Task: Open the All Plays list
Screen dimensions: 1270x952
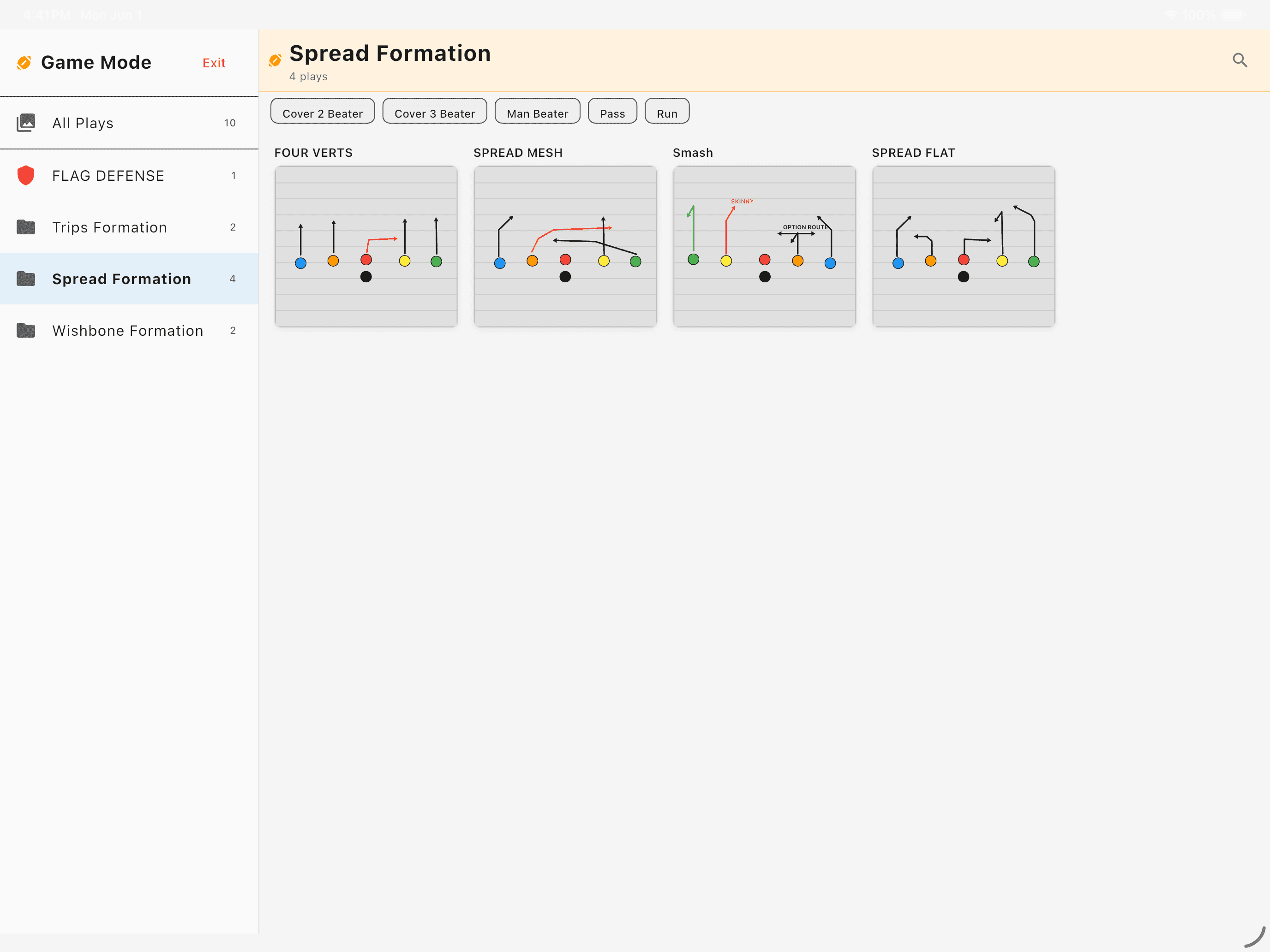Action: [129, 123]
